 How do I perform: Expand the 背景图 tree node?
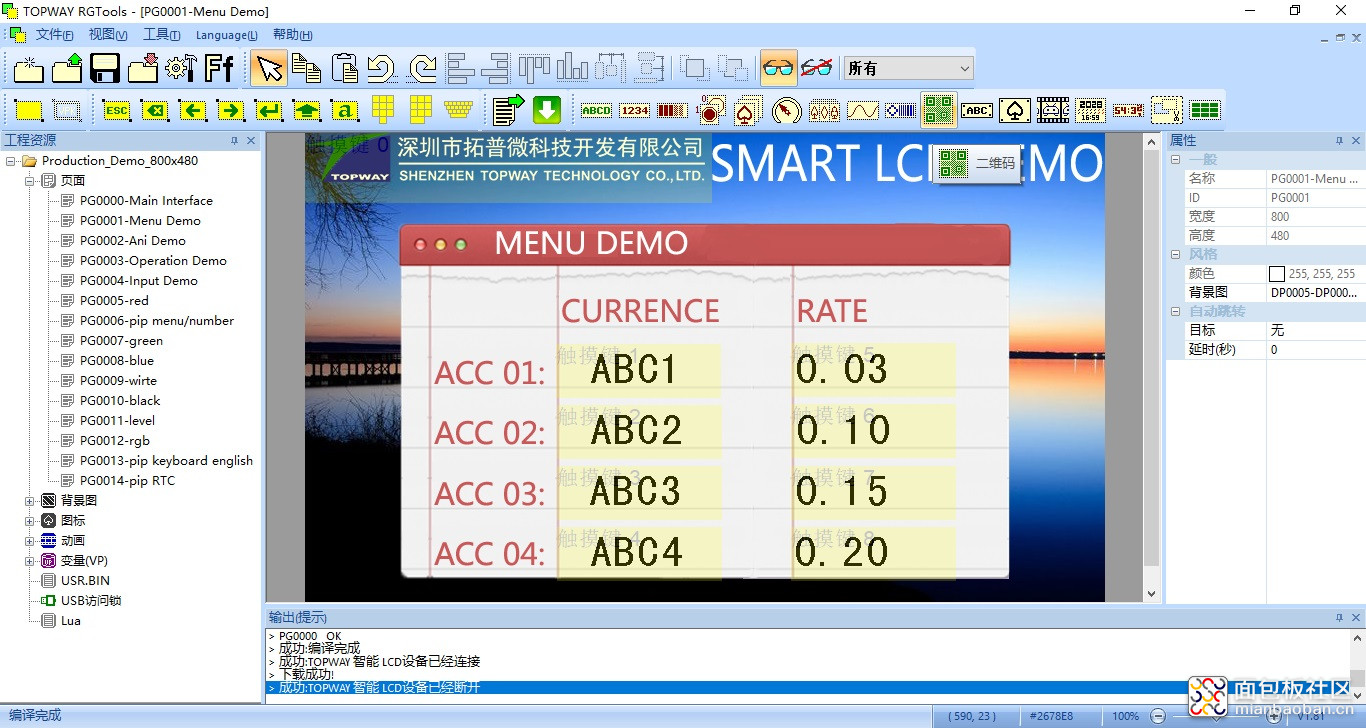[x=30, y=501]
